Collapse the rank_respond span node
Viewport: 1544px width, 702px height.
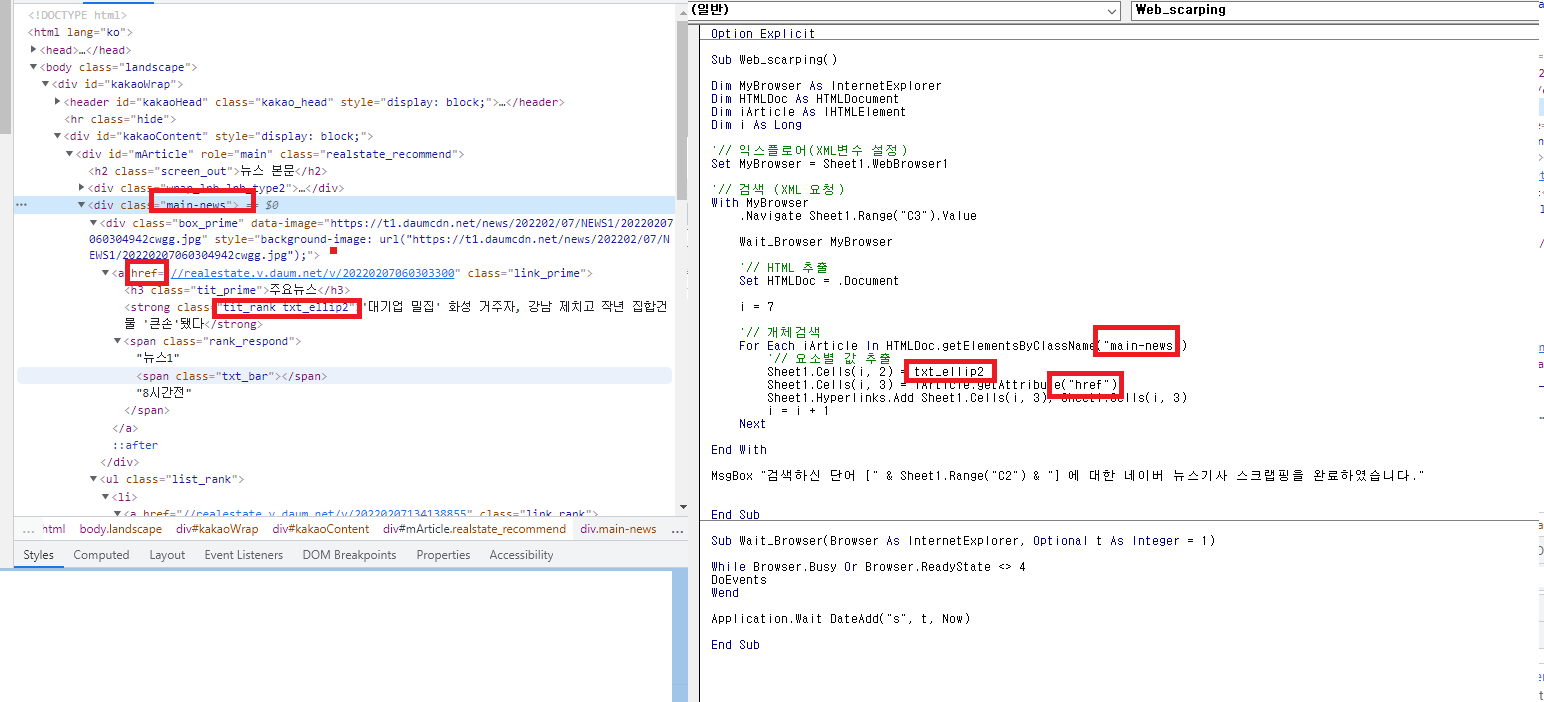[x=118, y=341]
